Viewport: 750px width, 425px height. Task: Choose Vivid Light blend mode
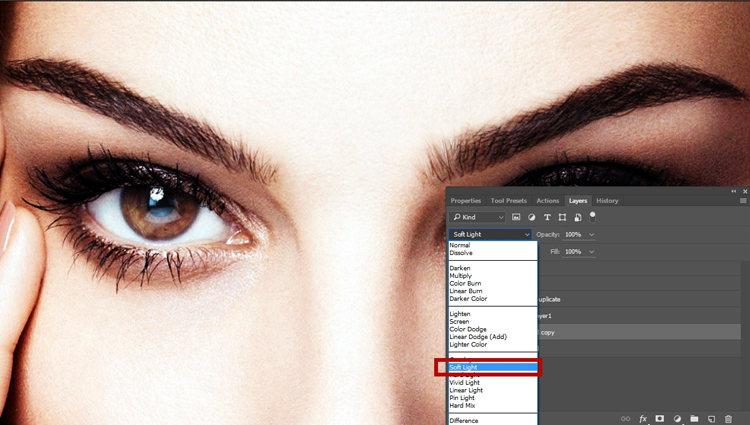click(493, 383)
